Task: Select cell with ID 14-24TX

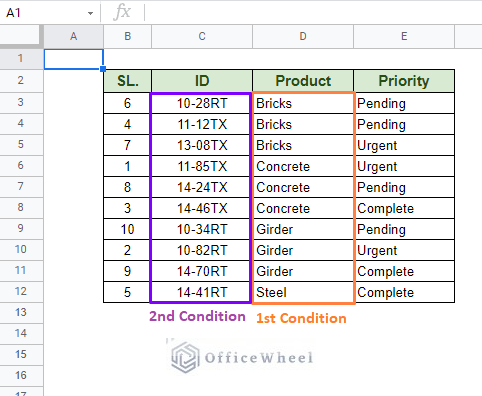Action: pos(202,187)
